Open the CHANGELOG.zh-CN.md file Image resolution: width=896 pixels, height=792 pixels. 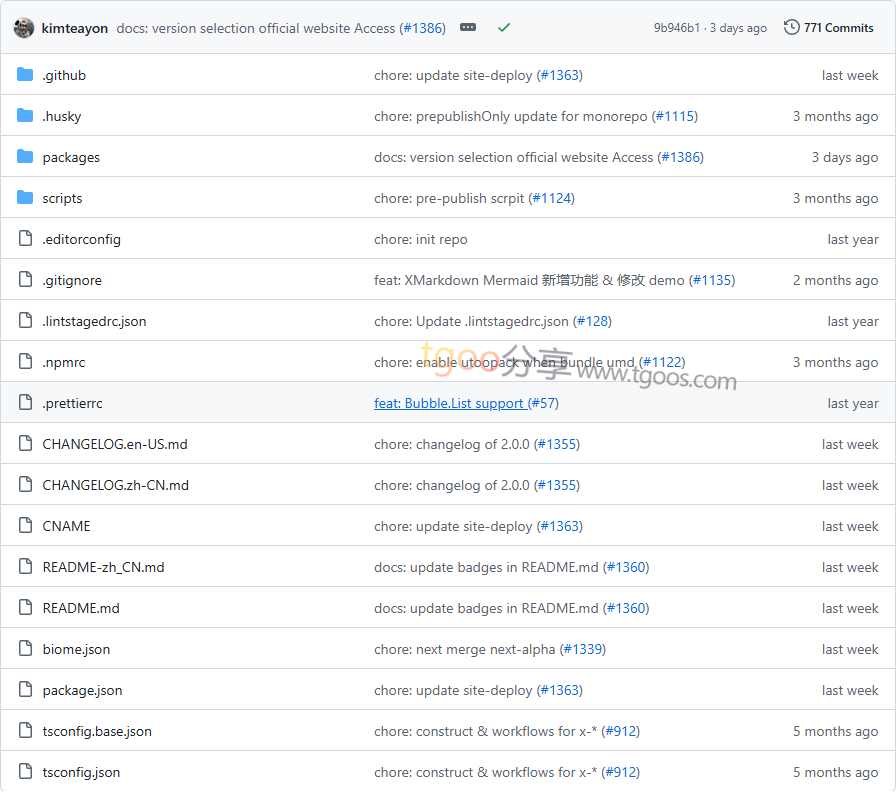coord(115,485)
